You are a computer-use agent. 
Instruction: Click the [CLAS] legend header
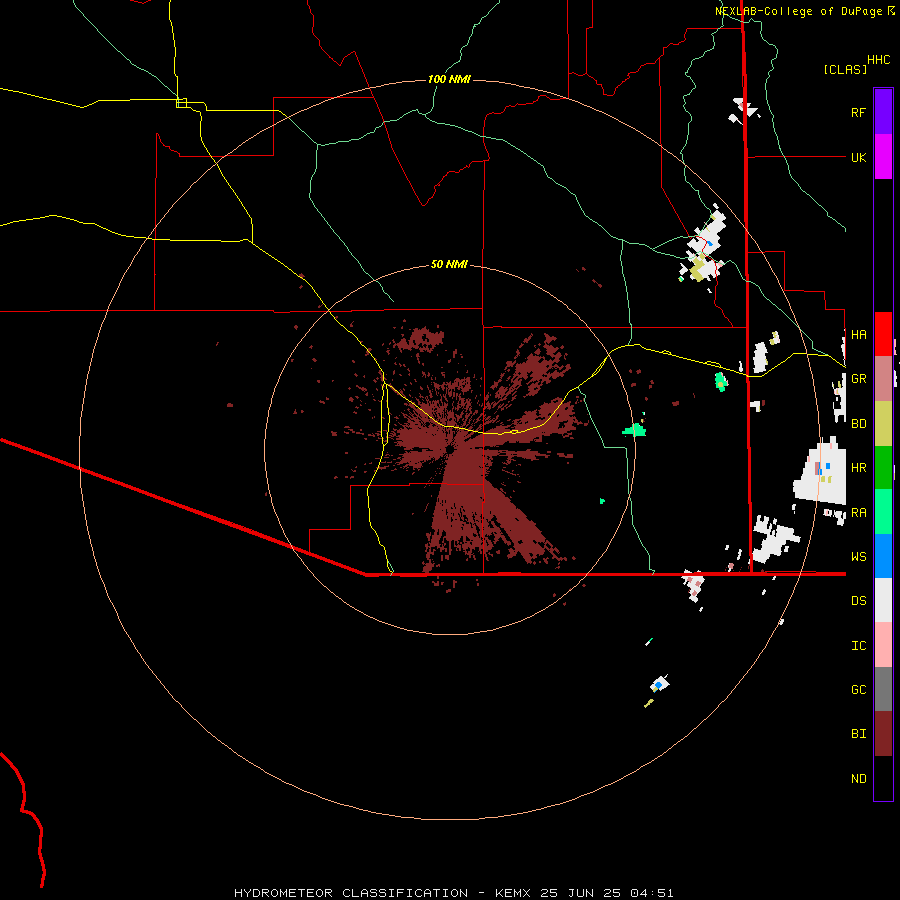(x=845, y=69)
